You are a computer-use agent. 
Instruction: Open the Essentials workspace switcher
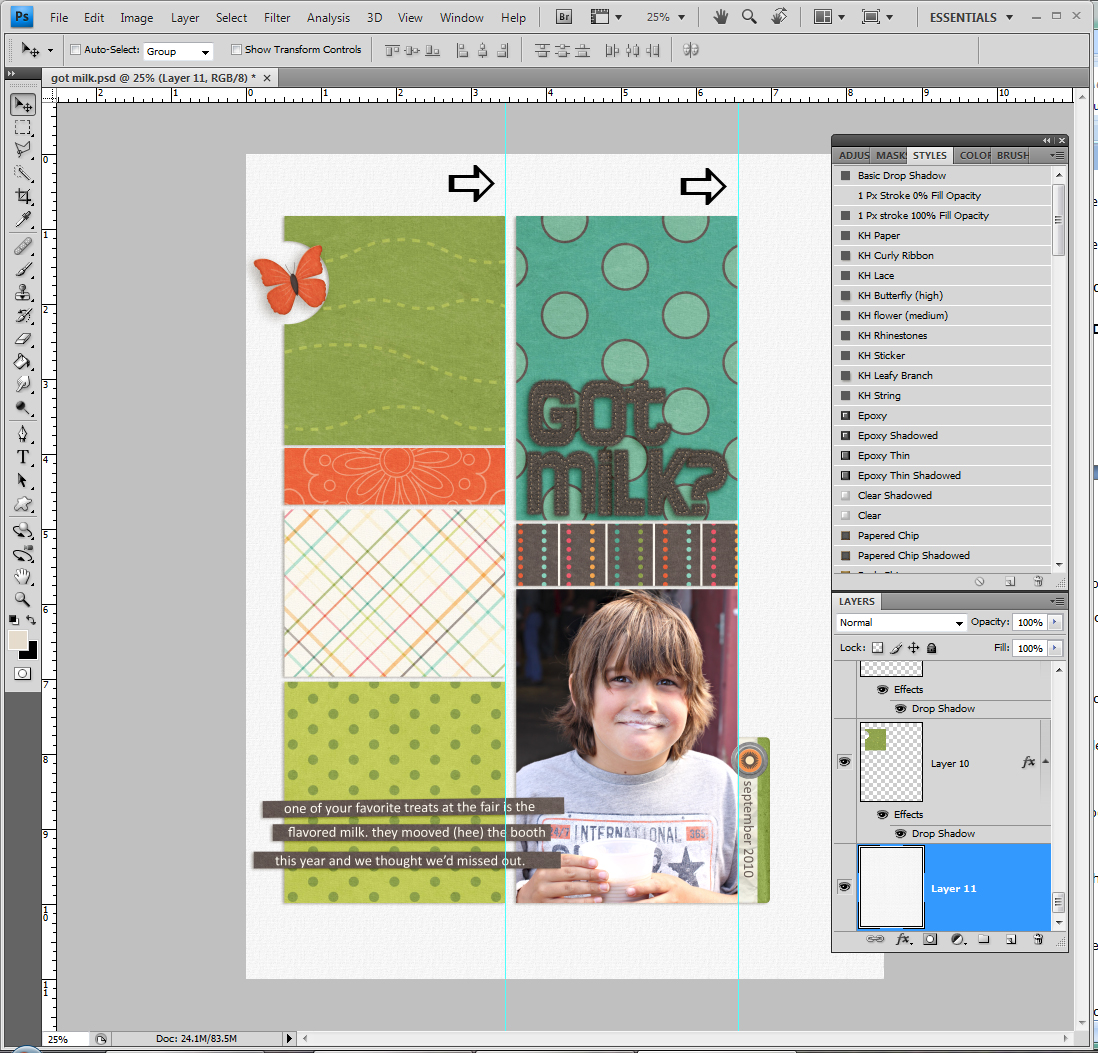pyautogui.click(x=969, y=17)
